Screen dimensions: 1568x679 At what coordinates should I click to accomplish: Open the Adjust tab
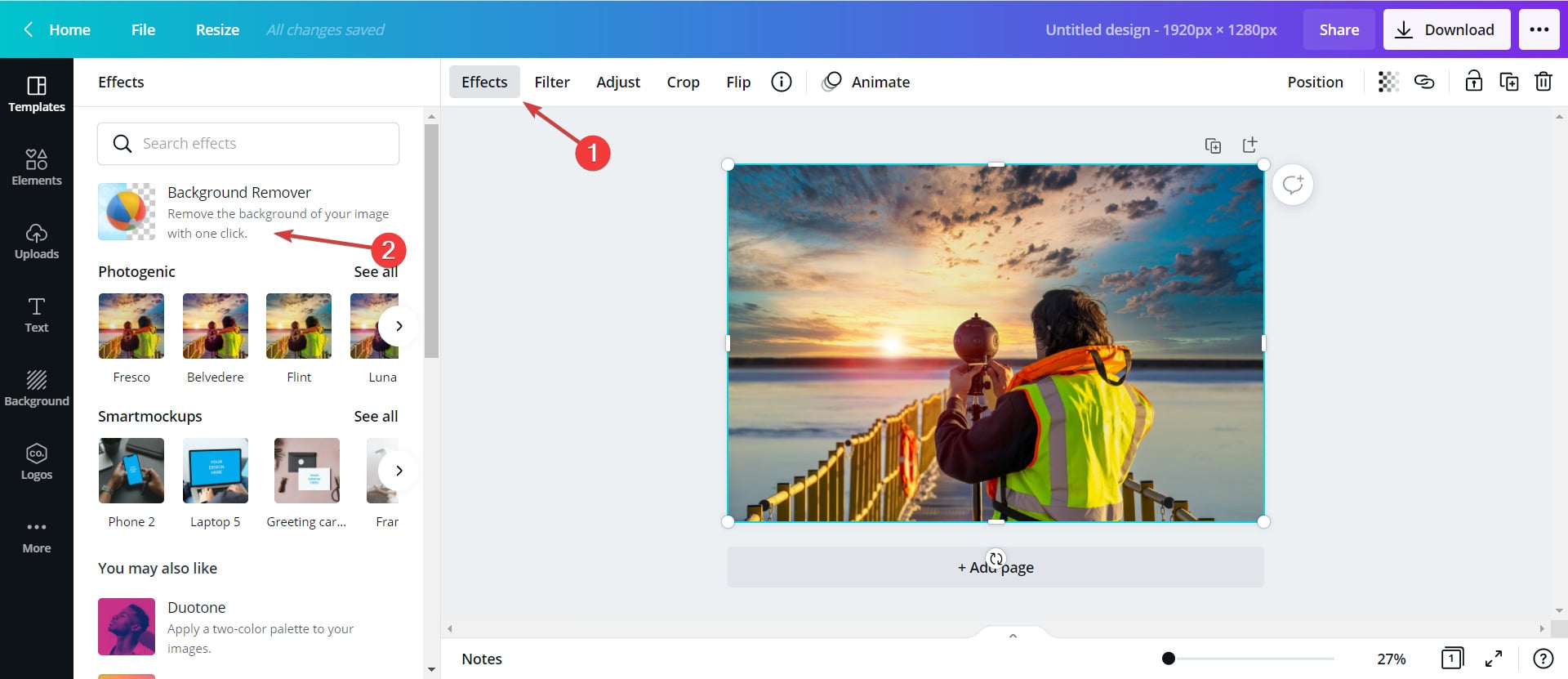pos(618,82)
